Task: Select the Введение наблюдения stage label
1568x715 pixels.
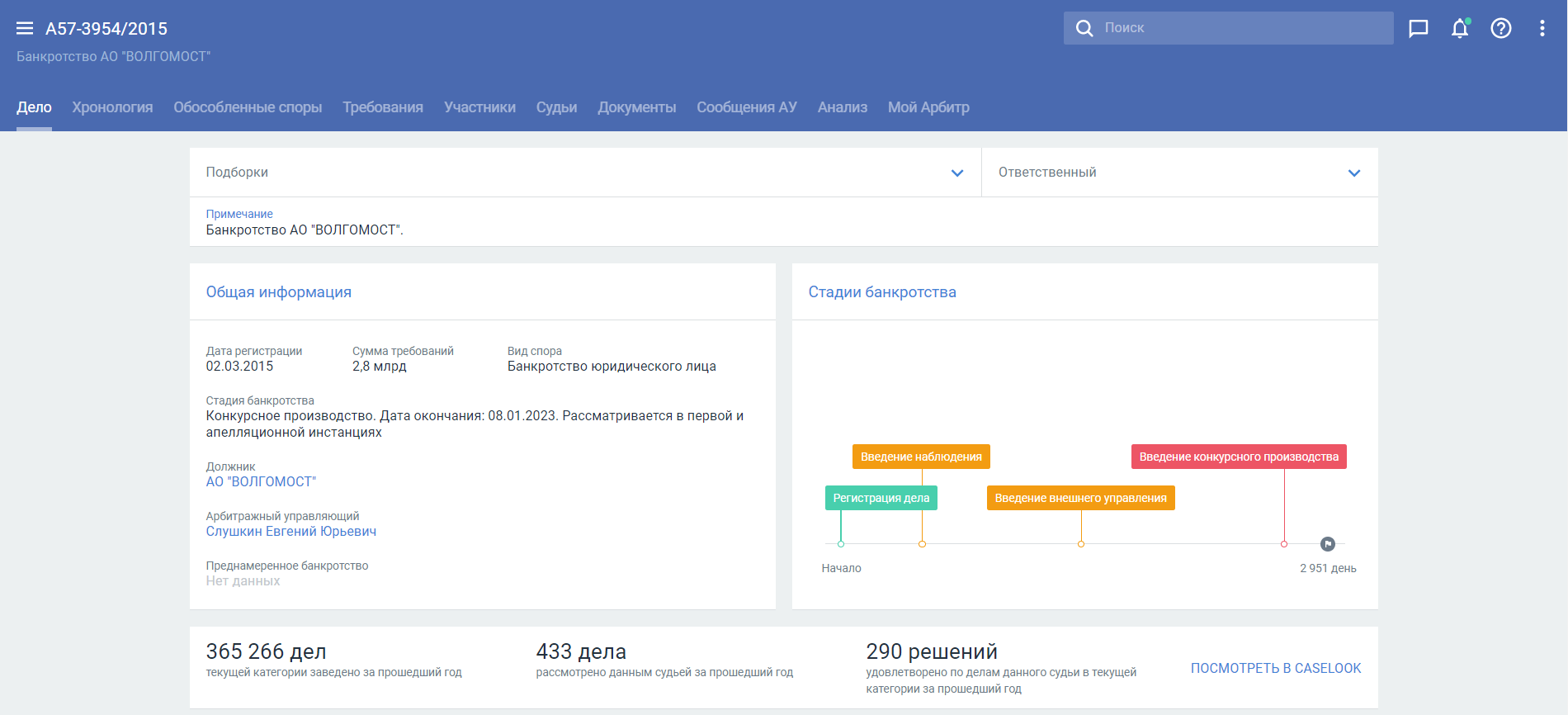Action: coord(921,457)
